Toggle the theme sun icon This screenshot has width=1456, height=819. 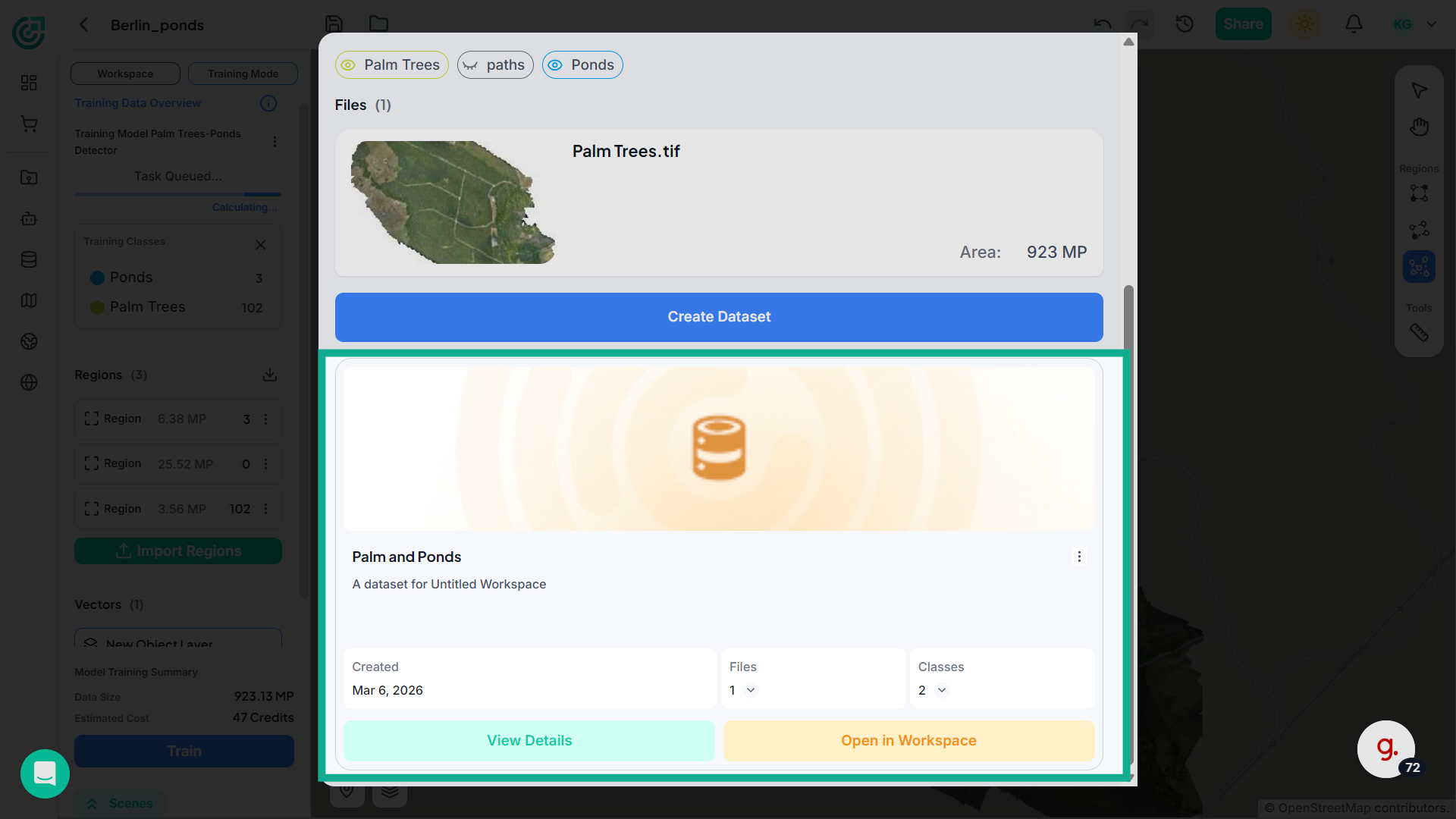pyautogui.click(x=1304, y=24)
